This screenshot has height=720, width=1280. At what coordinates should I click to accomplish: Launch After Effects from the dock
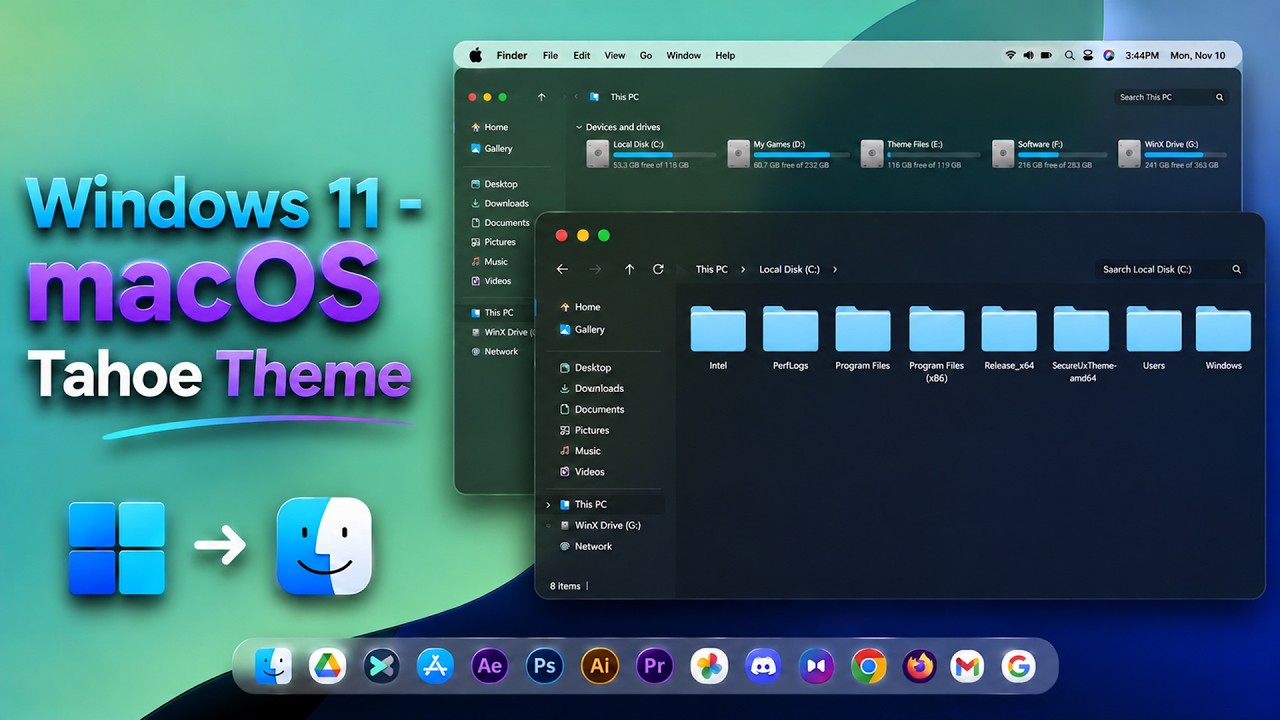pos(489,666)
